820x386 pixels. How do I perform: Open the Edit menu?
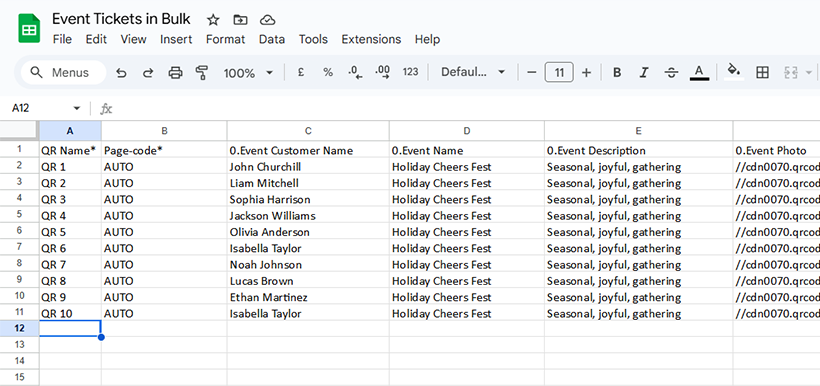96,39
